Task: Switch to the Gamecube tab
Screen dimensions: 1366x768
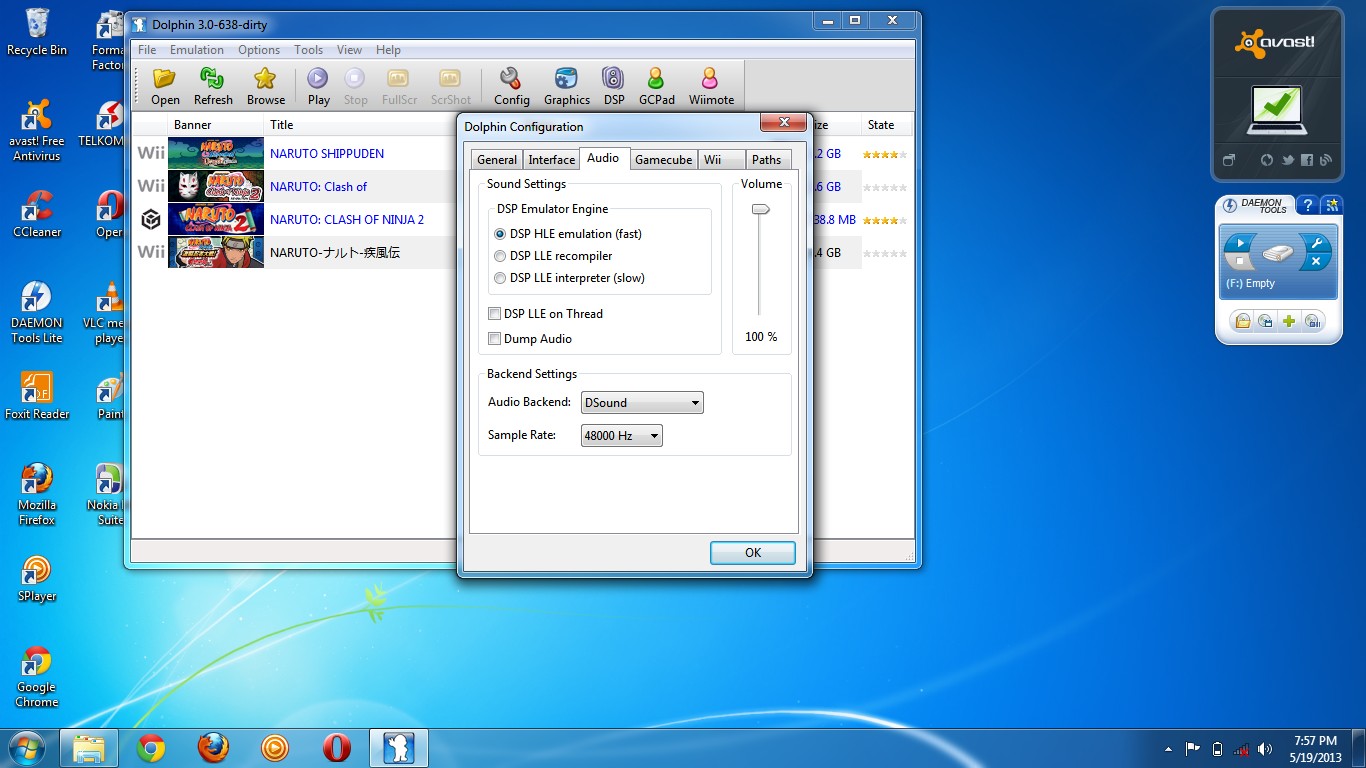Action: 664,160
